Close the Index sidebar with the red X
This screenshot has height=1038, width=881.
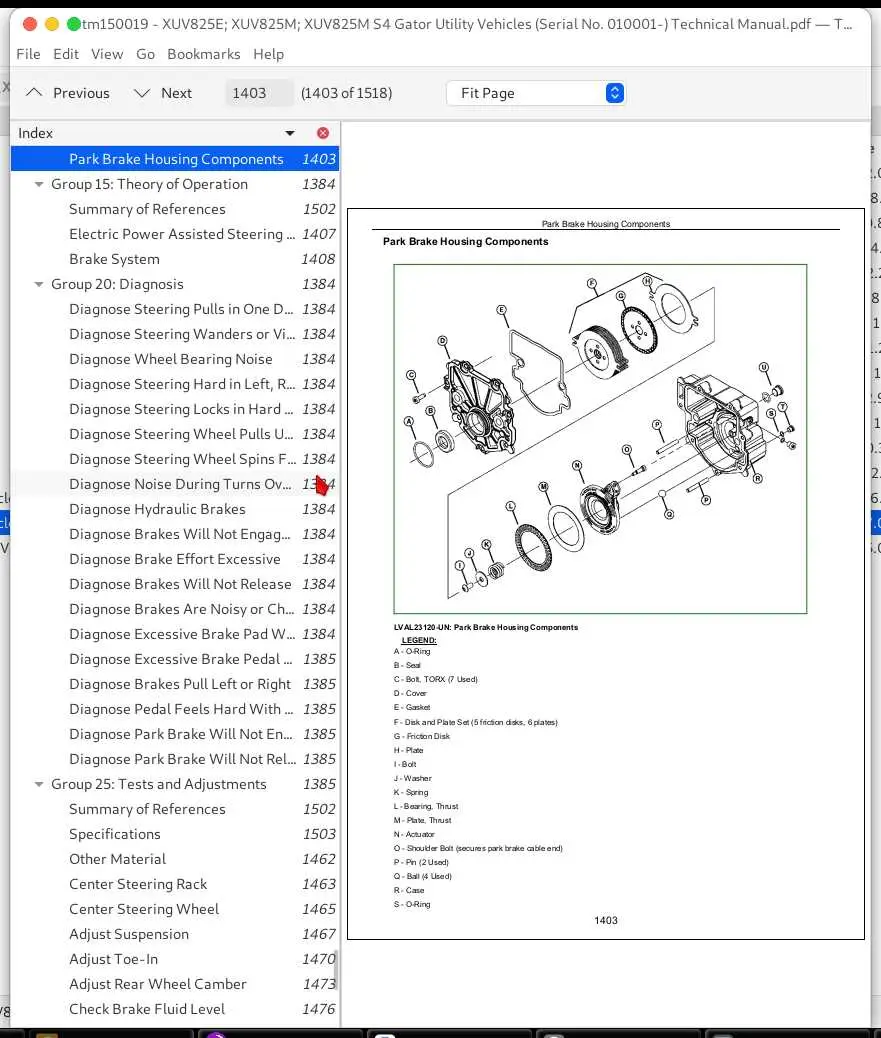click(323, 133)
